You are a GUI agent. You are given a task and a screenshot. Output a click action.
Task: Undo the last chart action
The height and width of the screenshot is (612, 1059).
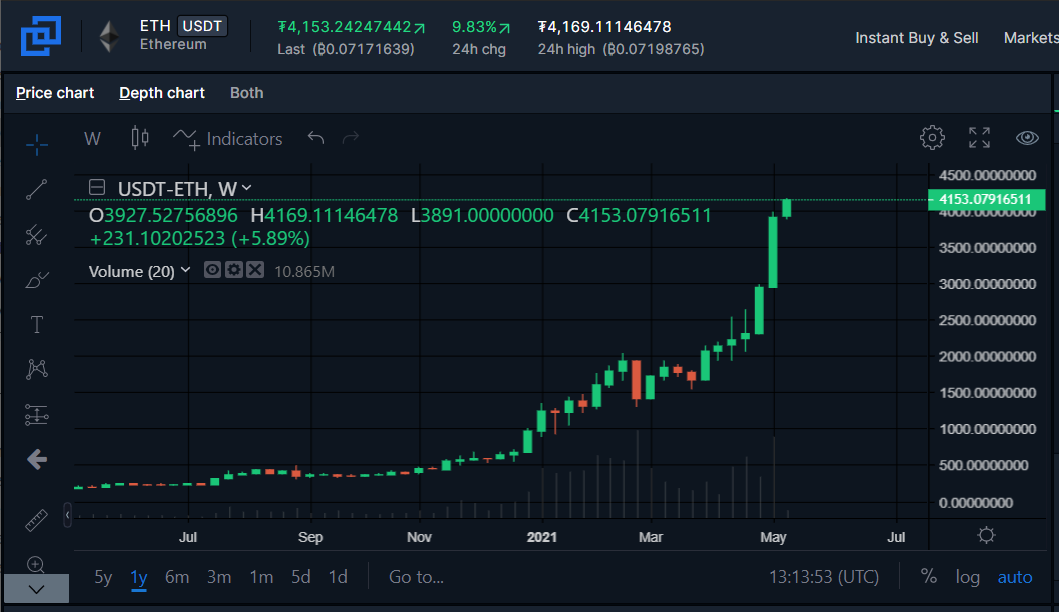point(315,138)
